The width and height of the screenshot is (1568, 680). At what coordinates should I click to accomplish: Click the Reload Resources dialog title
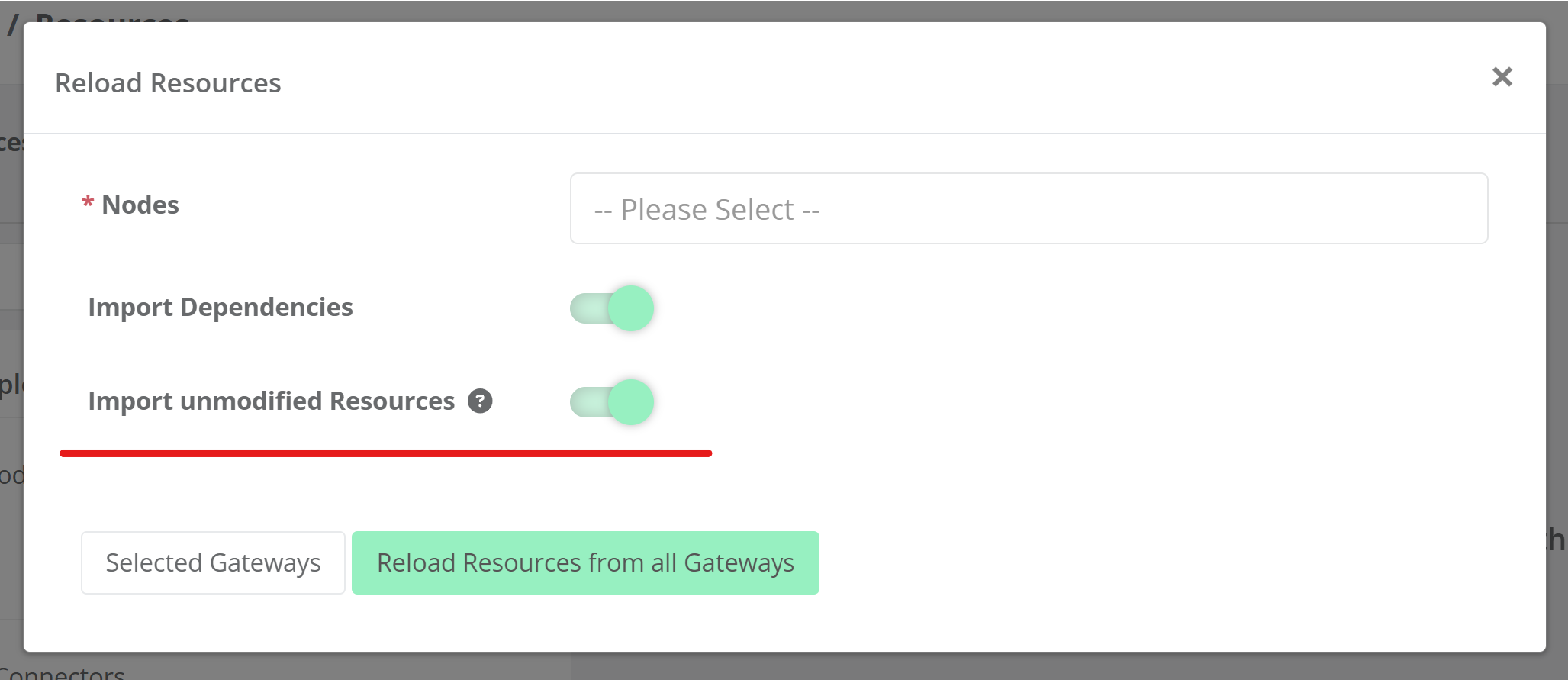[x=168, y=82]
